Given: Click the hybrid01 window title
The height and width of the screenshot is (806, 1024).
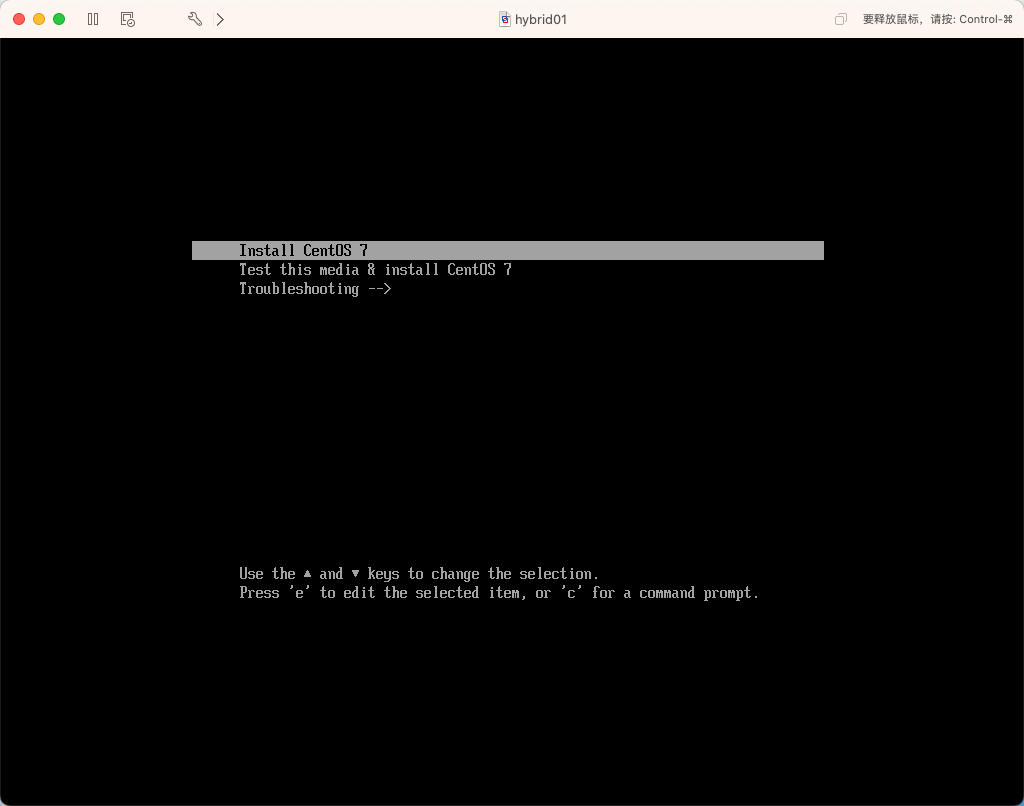Looking at the screenshot, I should point(541,20).
